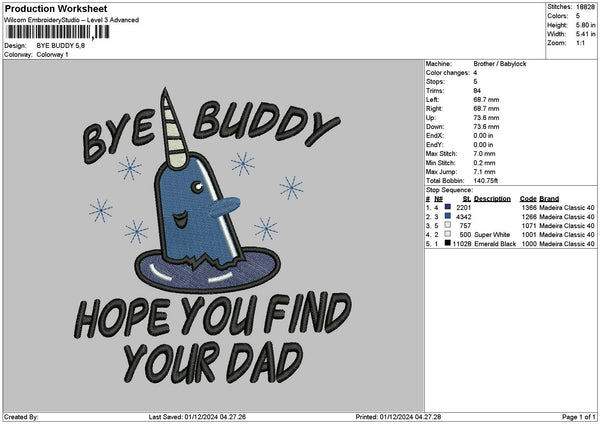Click the 'Brand' column header
The width and height of the screenshot is (600, 424).
tap(549, 199)
